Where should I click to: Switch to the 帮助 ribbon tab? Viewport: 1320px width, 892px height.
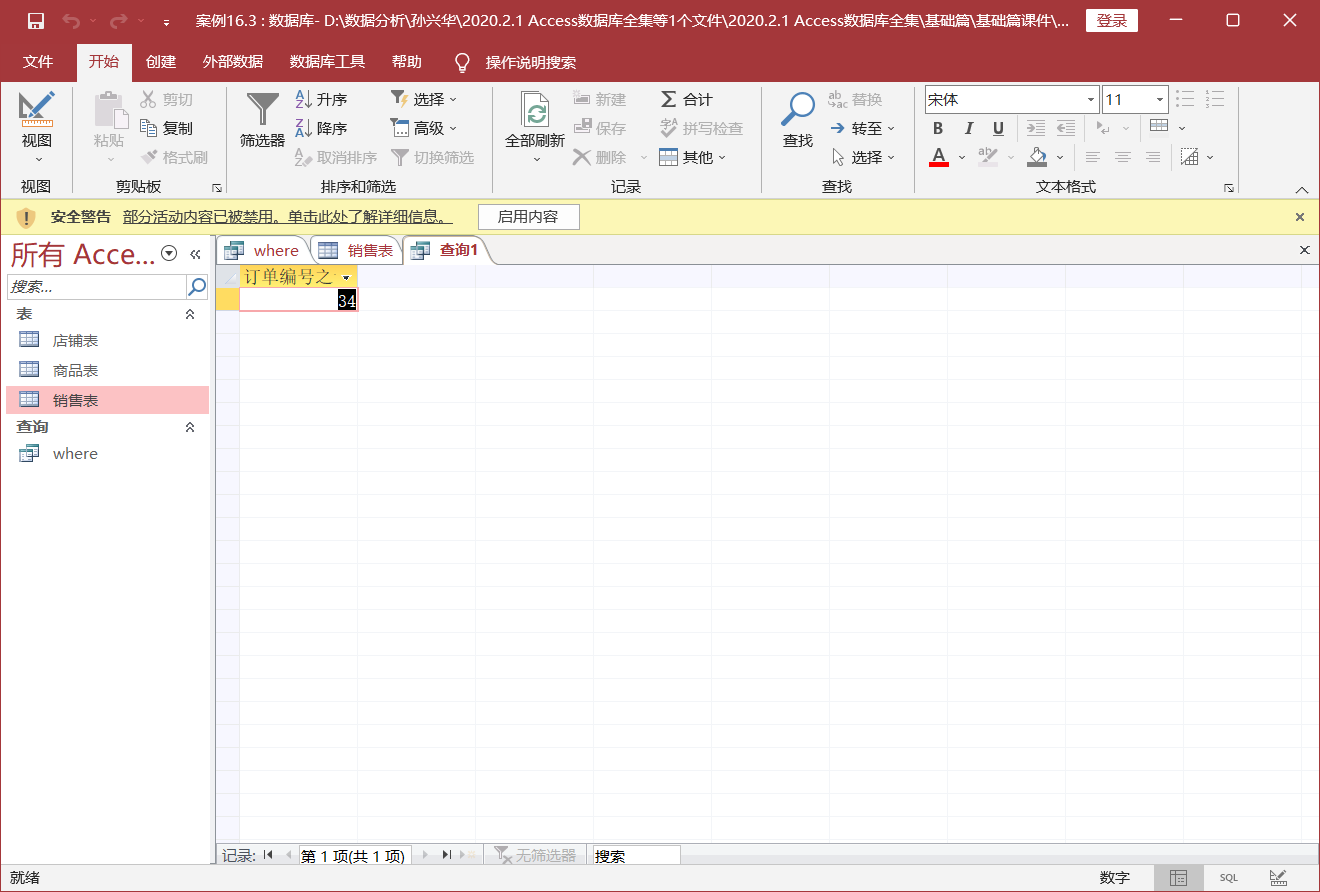point(407,62)
